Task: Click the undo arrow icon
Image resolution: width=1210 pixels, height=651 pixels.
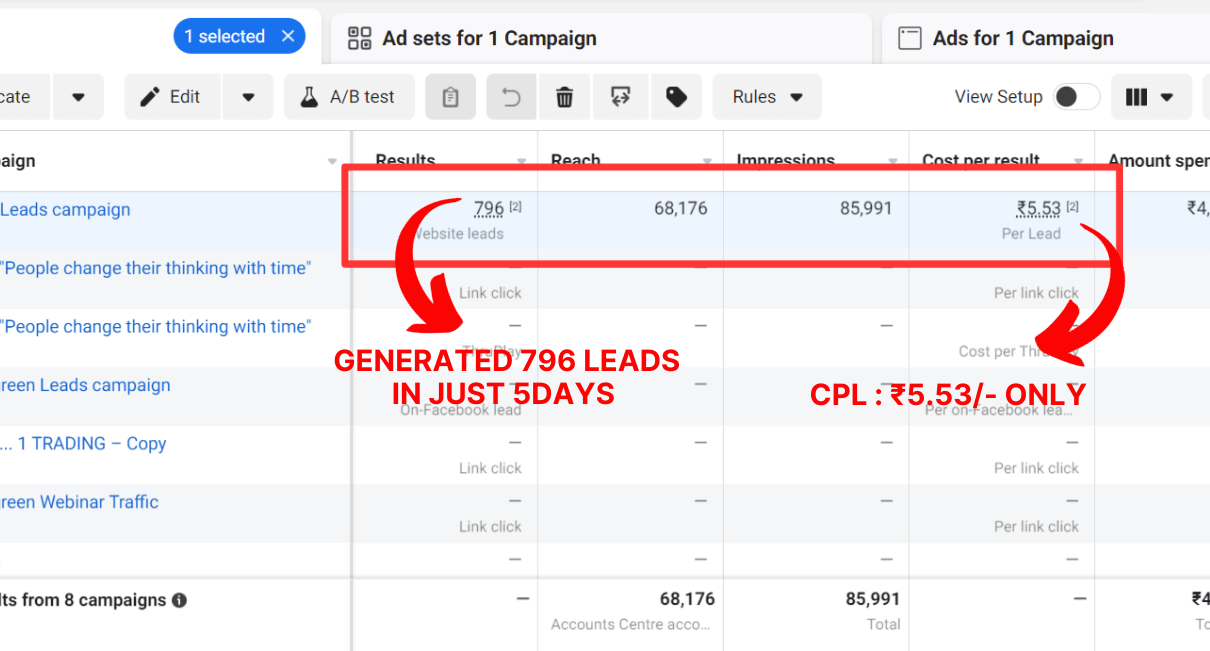Action: click(x=511, y=97)
